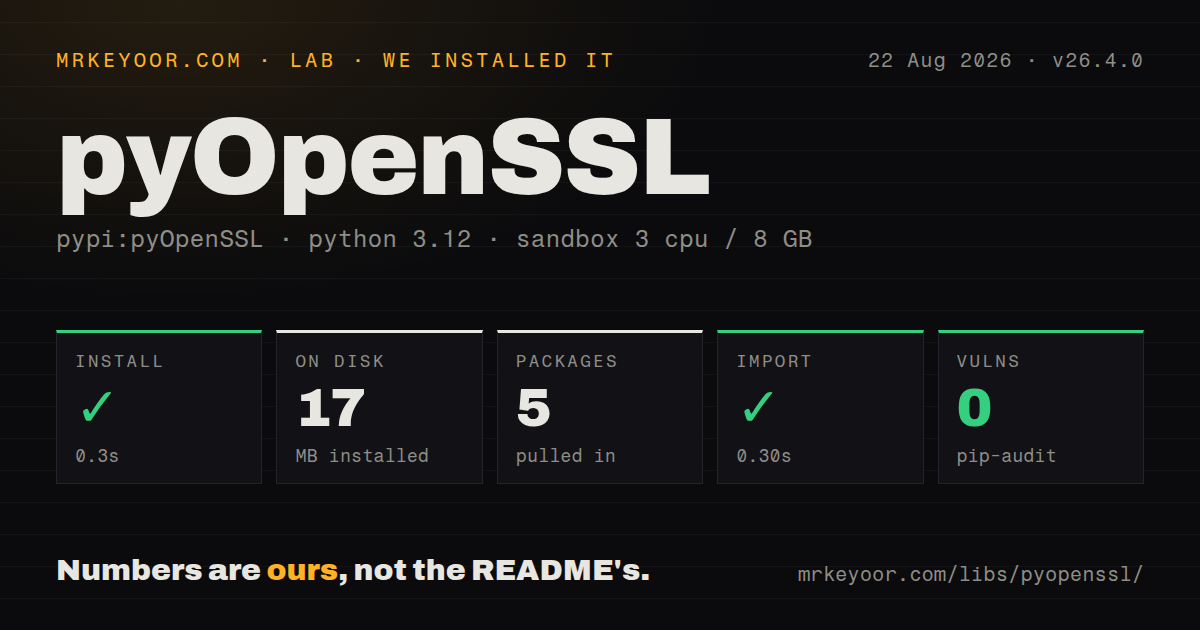1200x630 pixels.
Task: Click the 'LAB' label in header
Action: [312, 61]
